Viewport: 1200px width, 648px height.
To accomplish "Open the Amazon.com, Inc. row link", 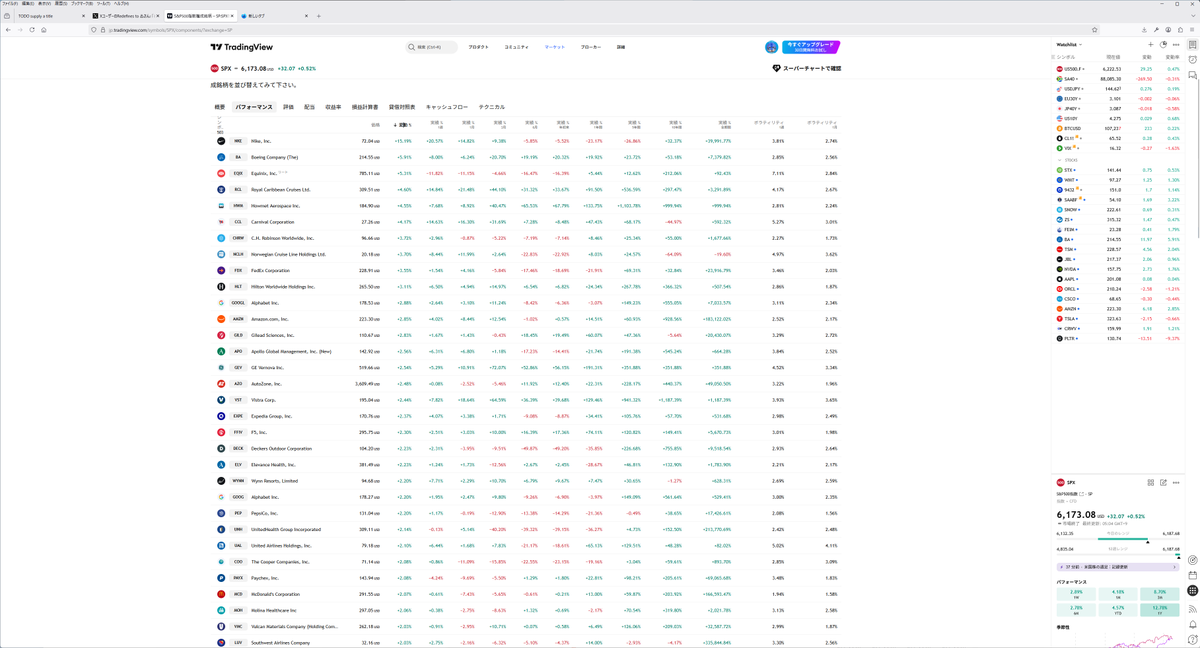I will (x=271, y=319).
